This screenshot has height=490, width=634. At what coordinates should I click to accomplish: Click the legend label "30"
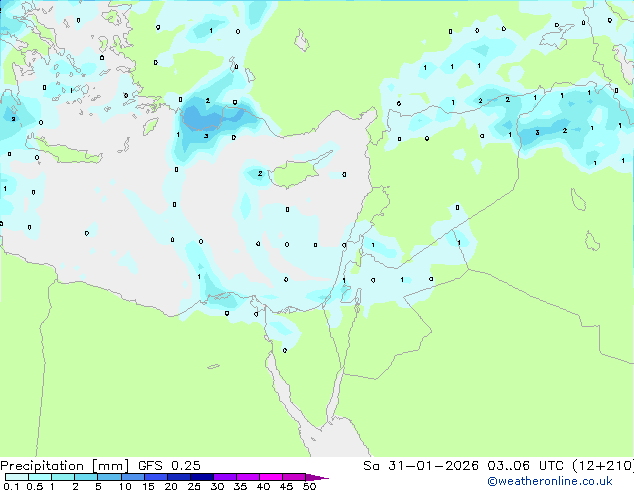click(x=217, y=486)
